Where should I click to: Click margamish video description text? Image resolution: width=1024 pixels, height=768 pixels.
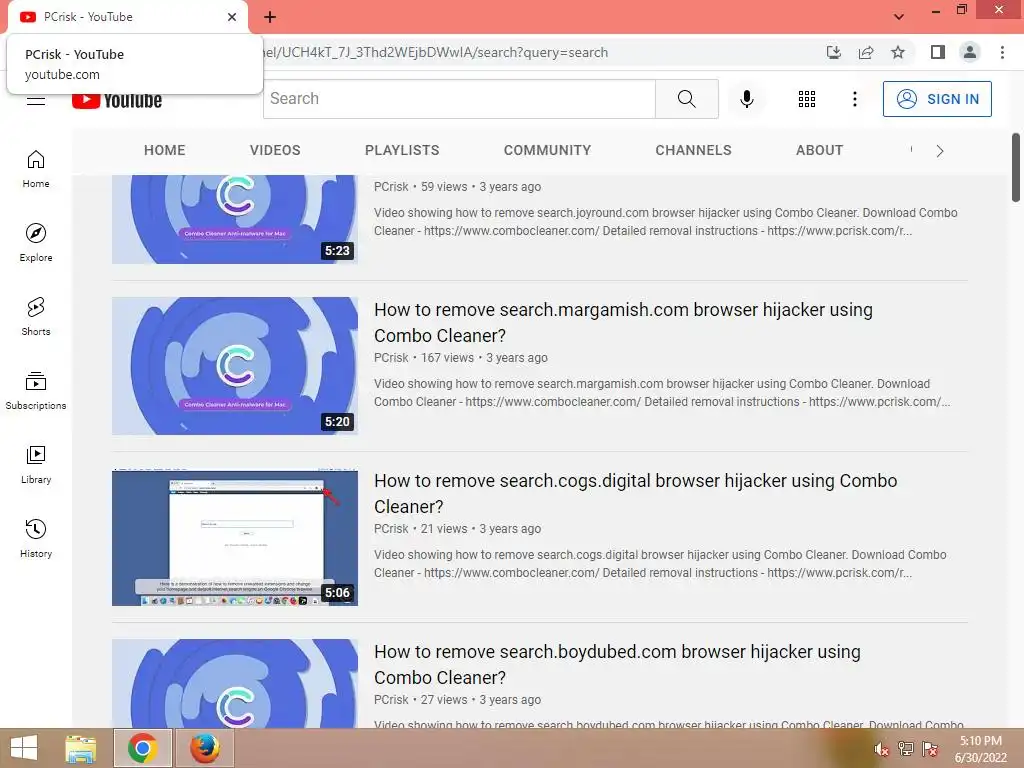662,392
